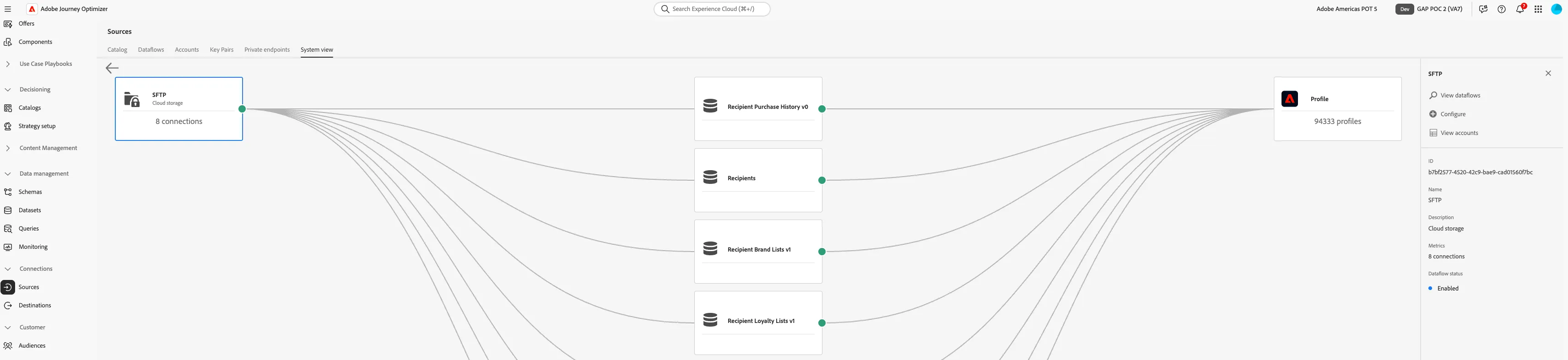This screenshot has width=1568, height=360.
Task: Go back with the left arrow
Action: click(112, 68)
